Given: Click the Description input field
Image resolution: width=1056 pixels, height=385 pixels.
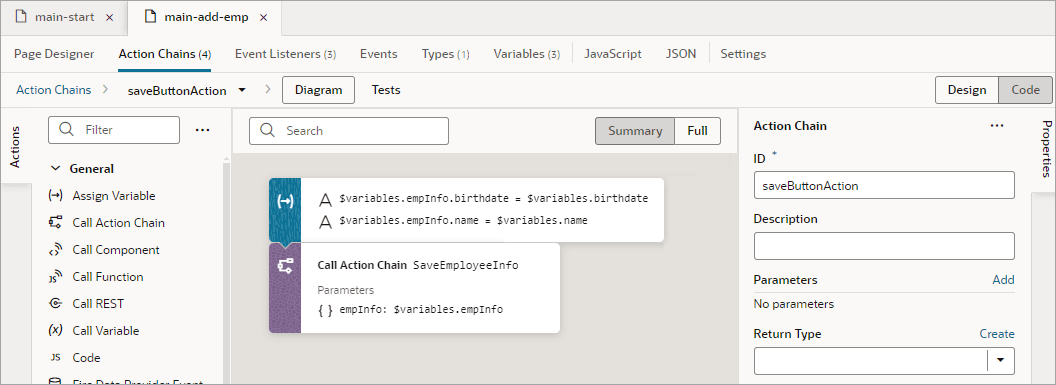Looking at the screenshot, I should point(884,246).
